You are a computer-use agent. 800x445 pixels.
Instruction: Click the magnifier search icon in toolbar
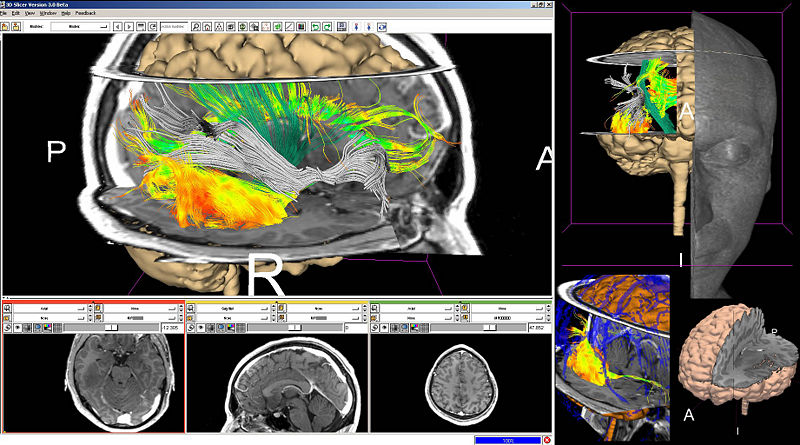point(196,25)
